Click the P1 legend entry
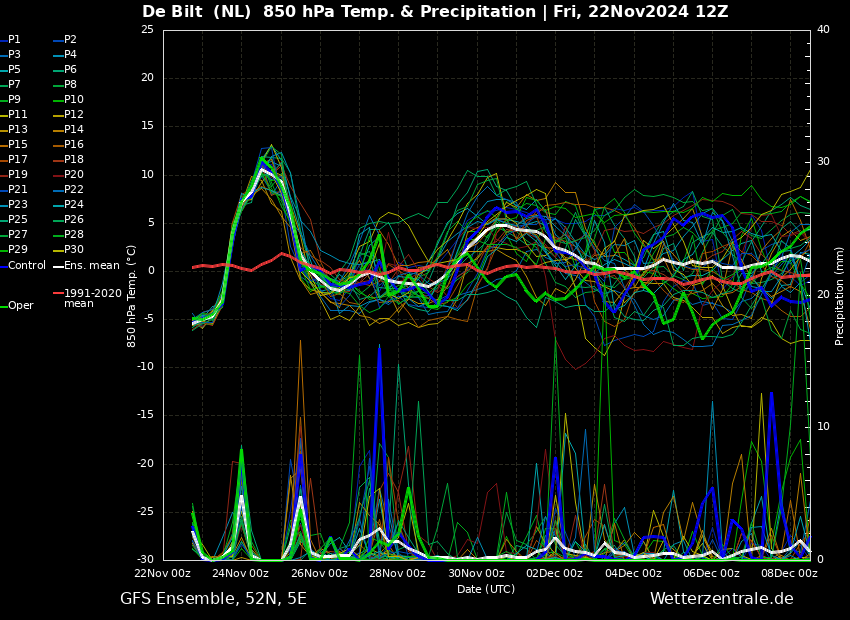This screenshot has height=620, width=850. pos(11,40)
